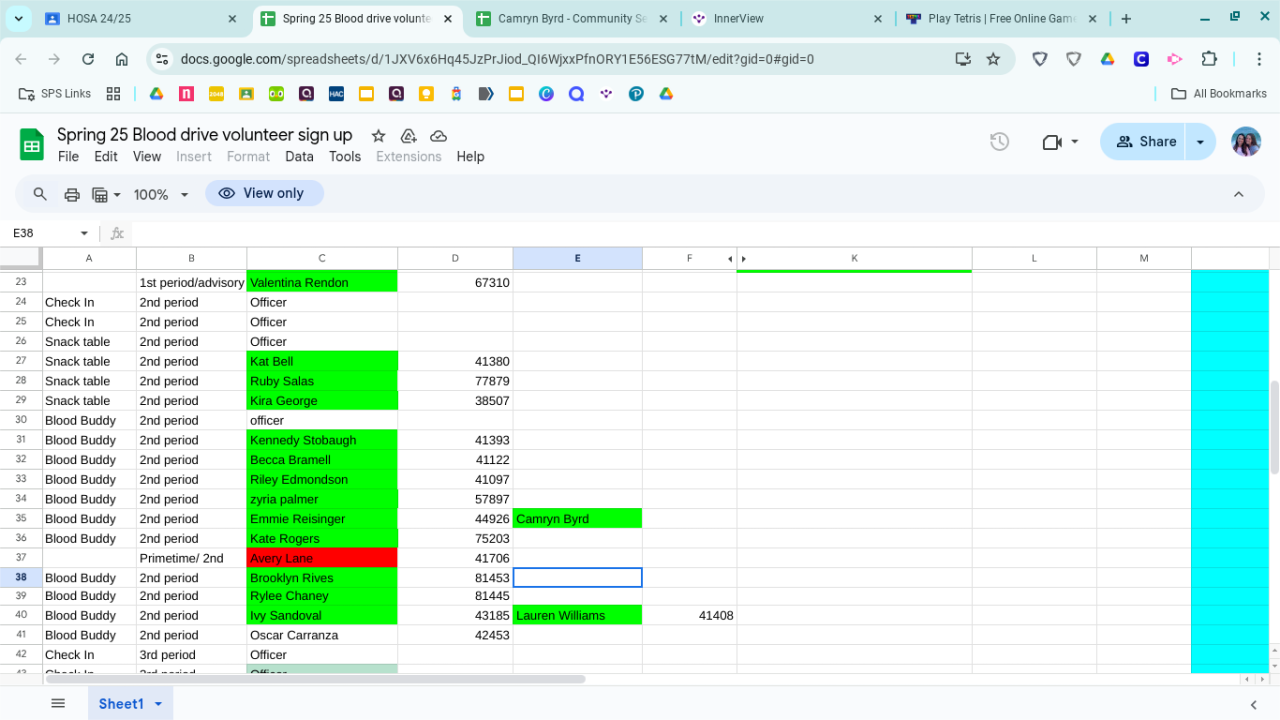Open the Meet call options dropdown arrow
The width and height of the screenshot is (1280, 720).
[1075, 142]
